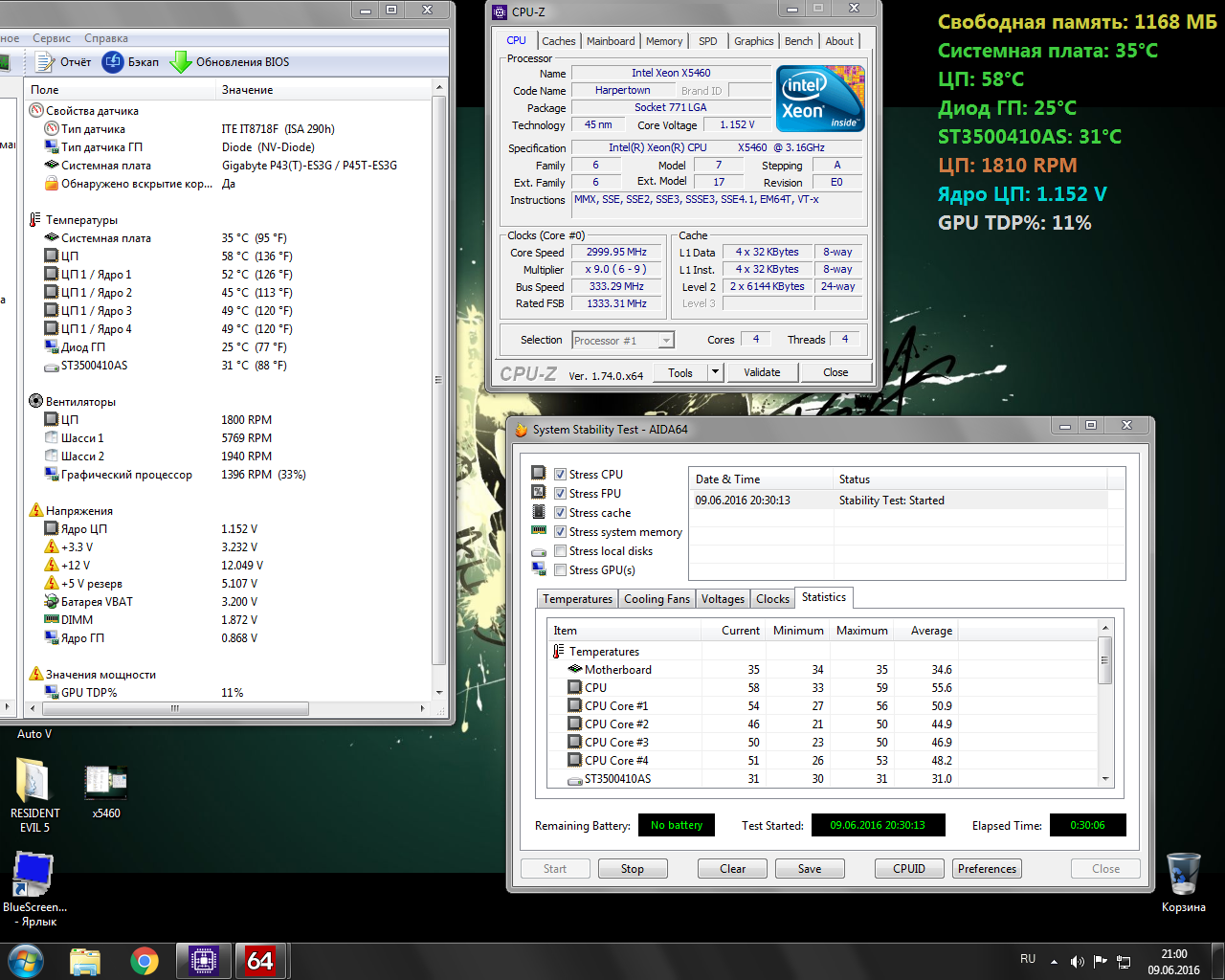Screen dimensions: 1225x980
Task: Open the CPUID button in Stability Test
Action: (909, 869)
